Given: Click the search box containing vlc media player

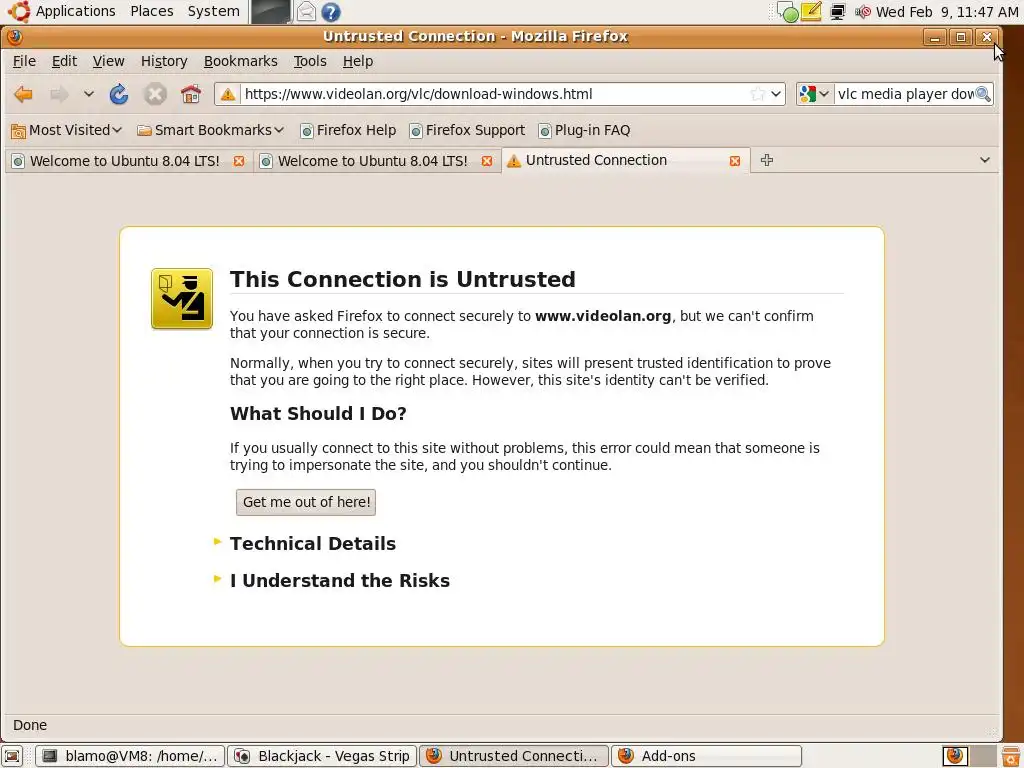Looking at the screenshot, I should pos(905,94).
